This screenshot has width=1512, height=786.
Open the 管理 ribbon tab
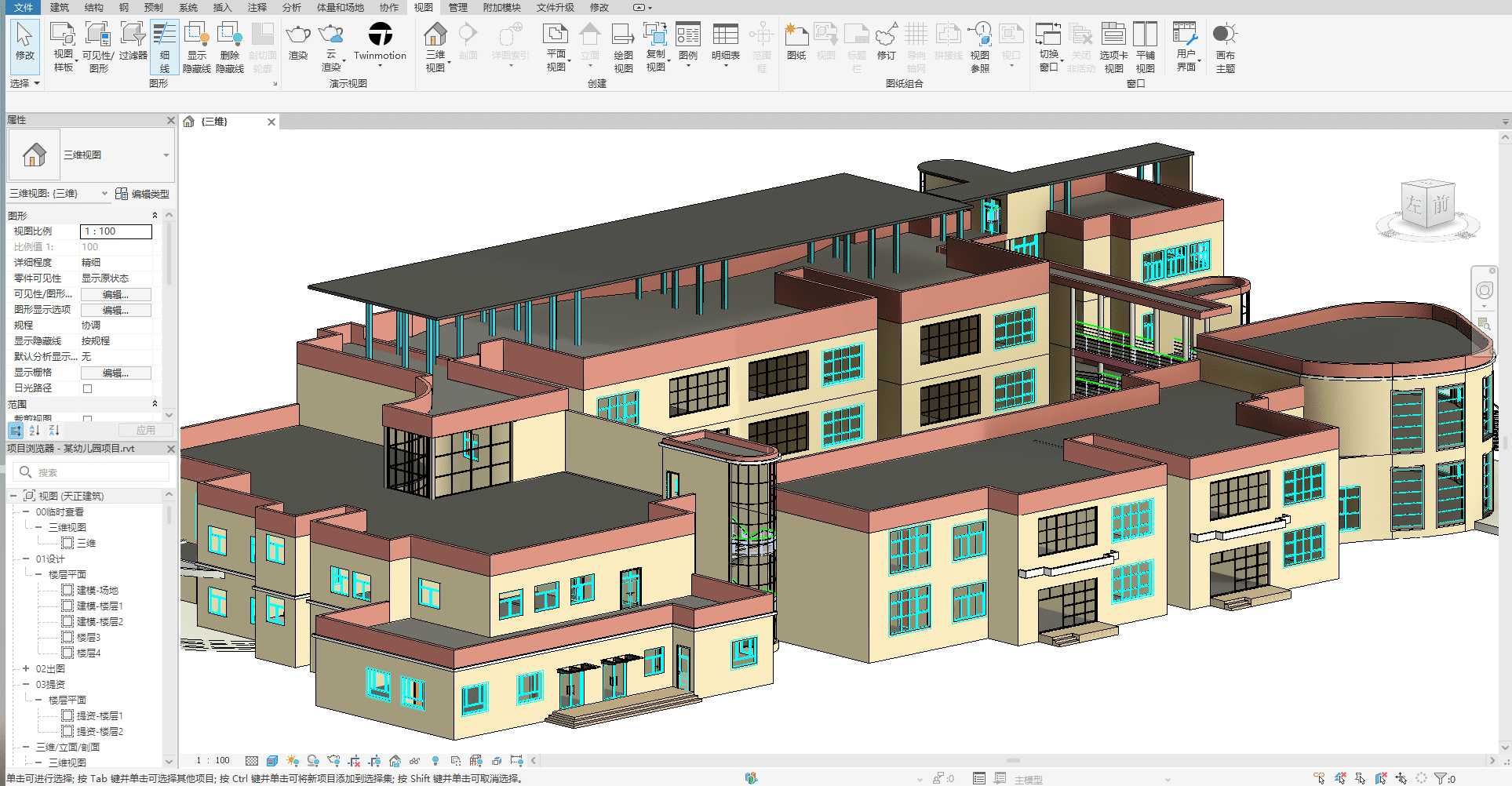click(x=457, y=7)
